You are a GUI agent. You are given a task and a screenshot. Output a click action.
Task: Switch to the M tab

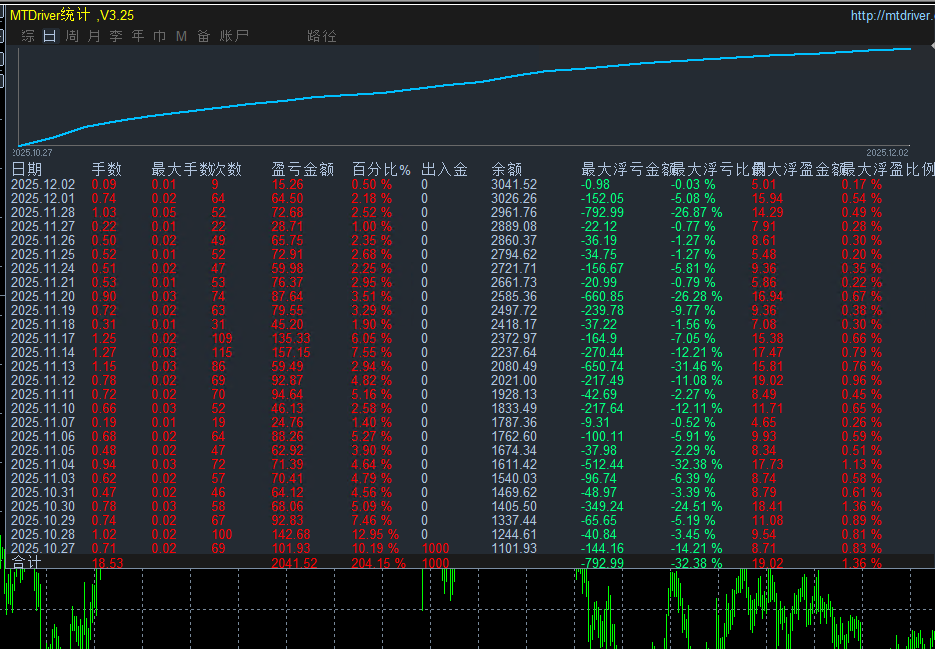181,36
